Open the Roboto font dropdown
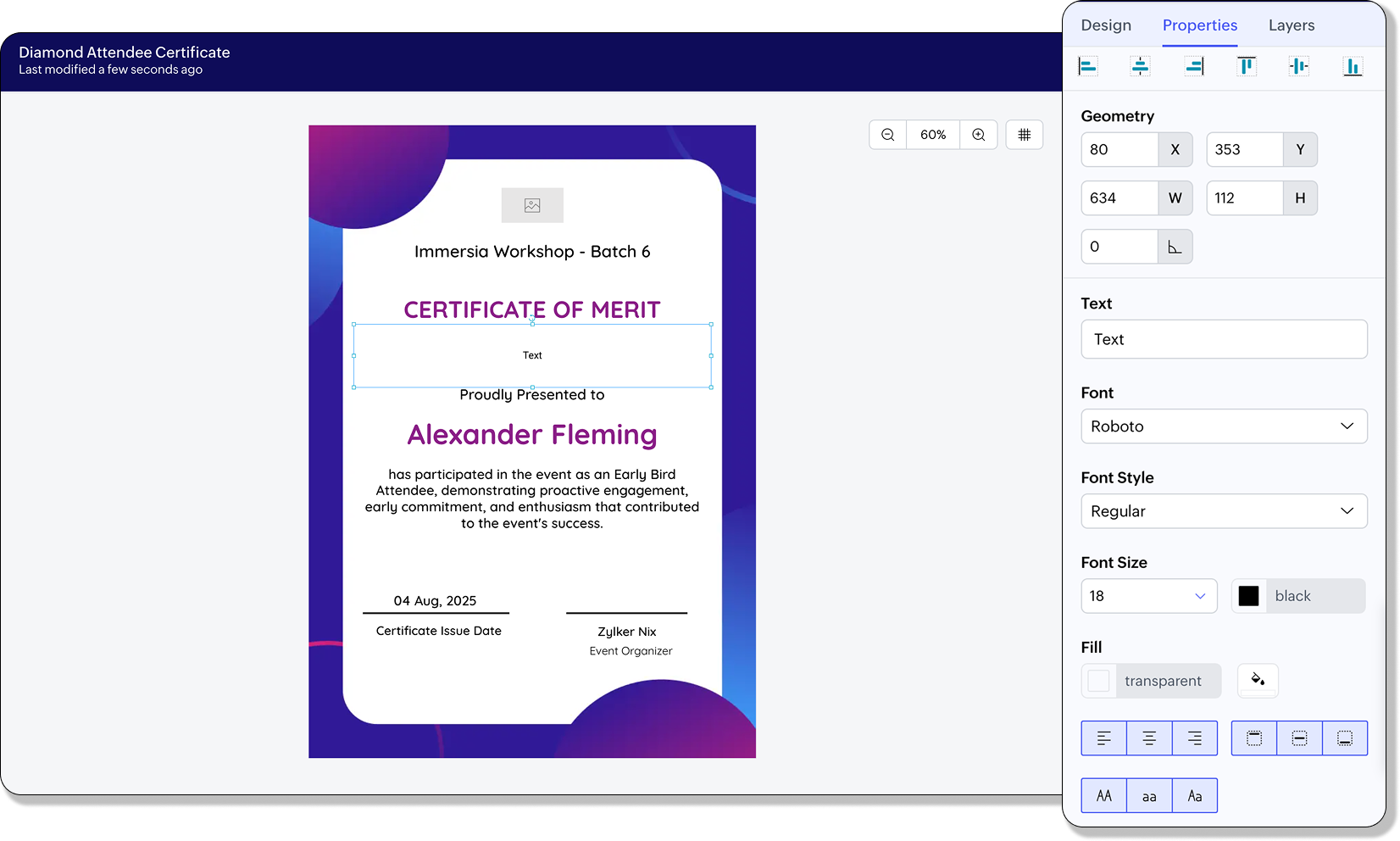The image size is (1400, 841). (x=1224, y=426)
